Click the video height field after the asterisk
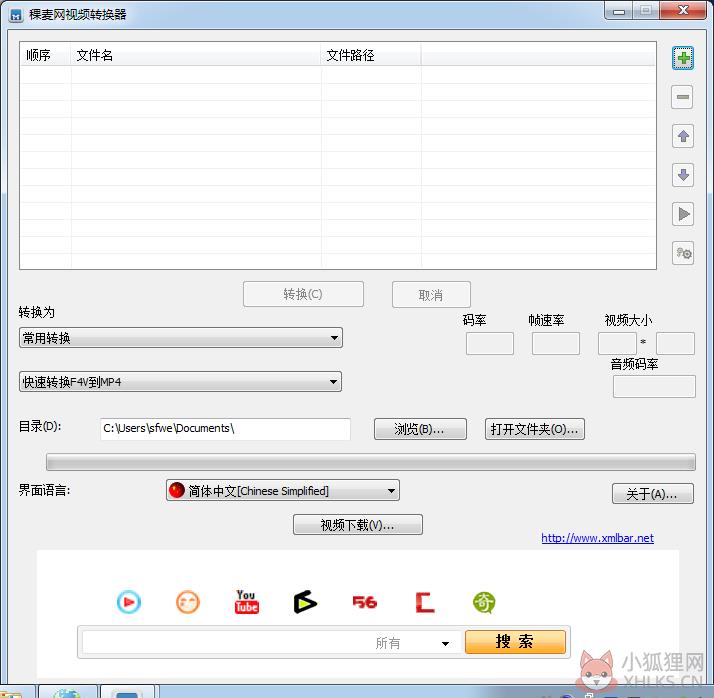 coord(675,344)
